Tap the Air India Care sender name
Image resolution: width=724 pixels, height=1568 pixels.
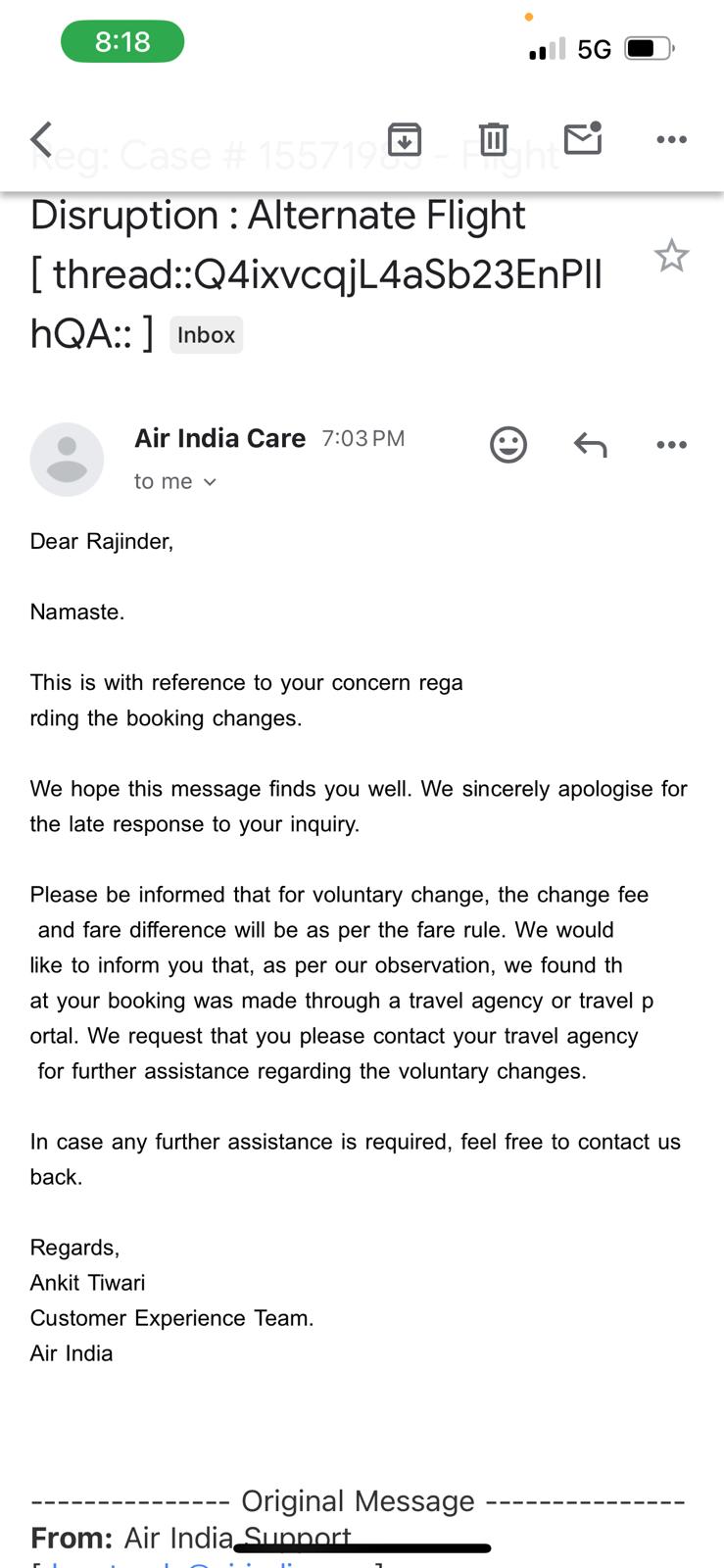pos(219,438)
